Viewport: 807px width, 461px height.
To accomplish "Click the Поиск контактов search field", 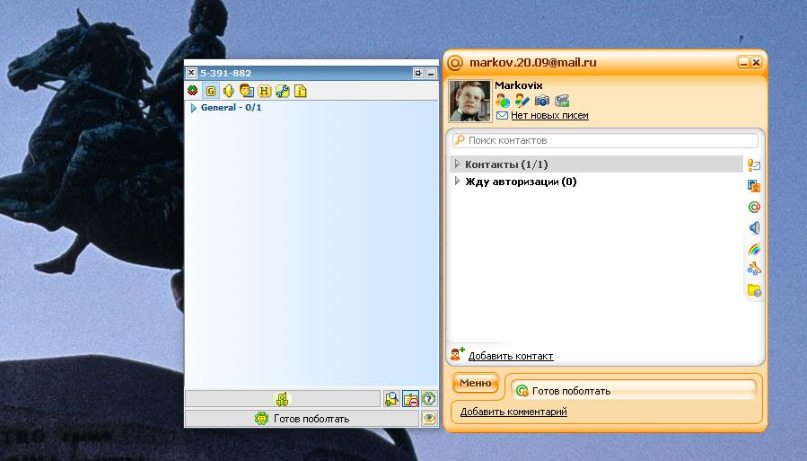I will click(605, 141).
